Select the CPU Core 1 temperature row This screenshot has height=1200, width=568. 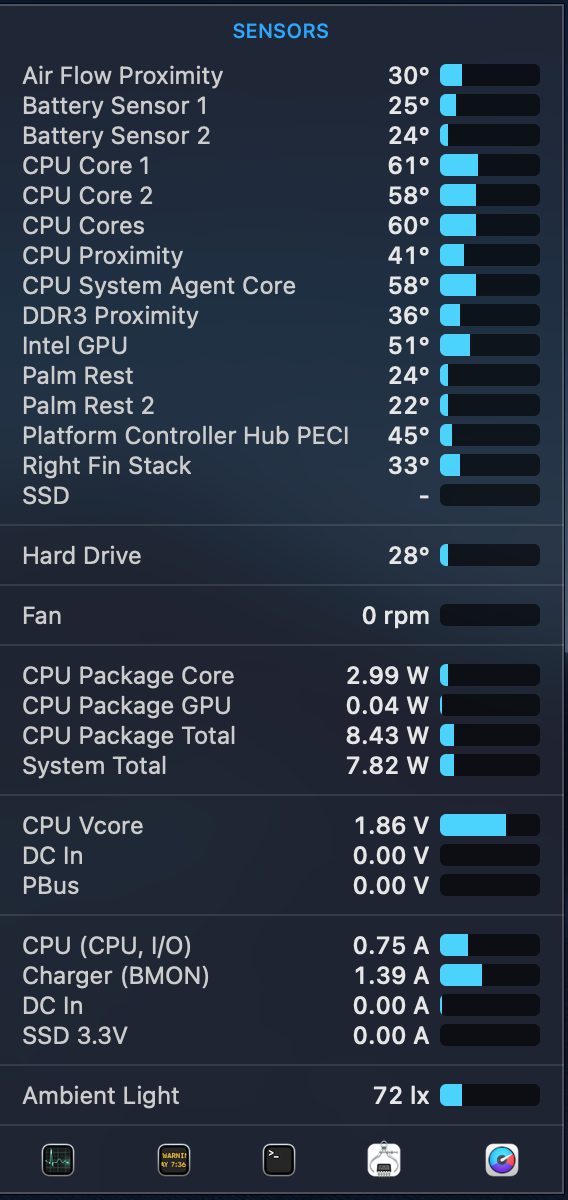(281, 165)
